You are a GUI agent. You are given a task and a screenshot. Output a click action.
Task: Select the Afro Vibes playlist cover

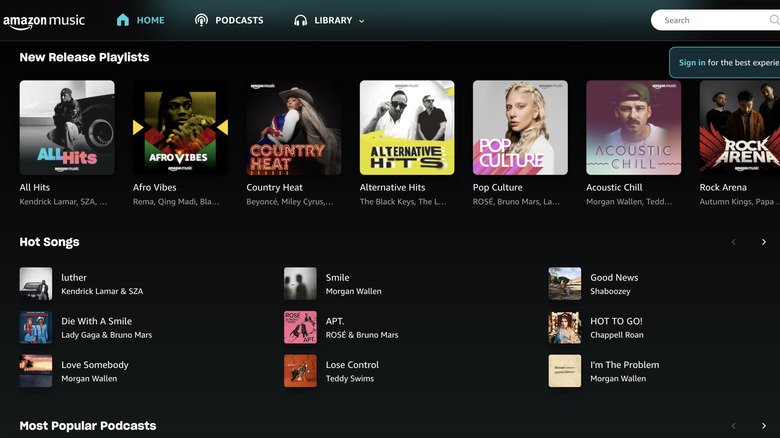(180, 128)
